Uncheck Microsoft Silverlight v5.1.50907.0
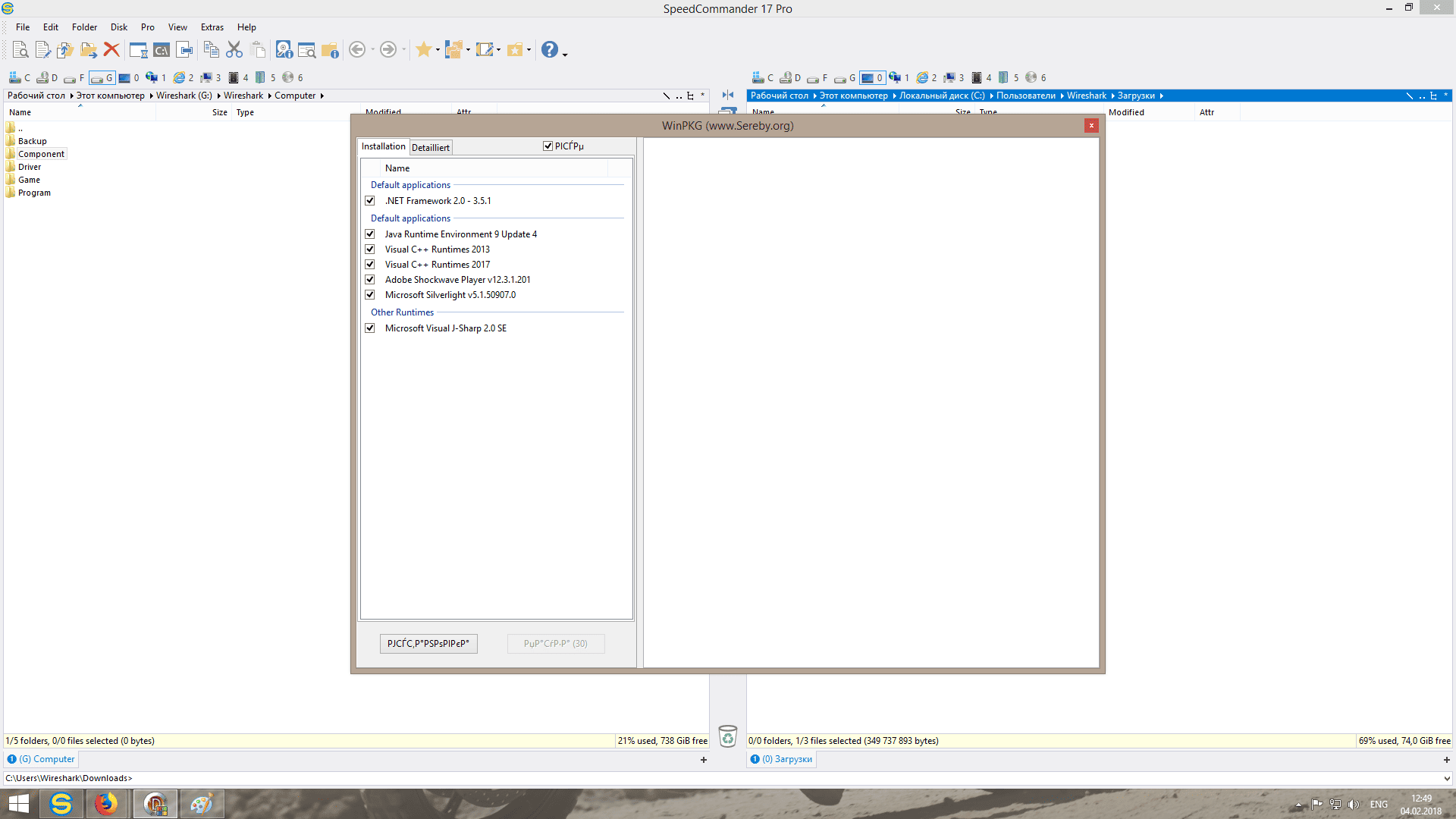The width and height of the screenshot is (1456, 819). pos(370,295)
